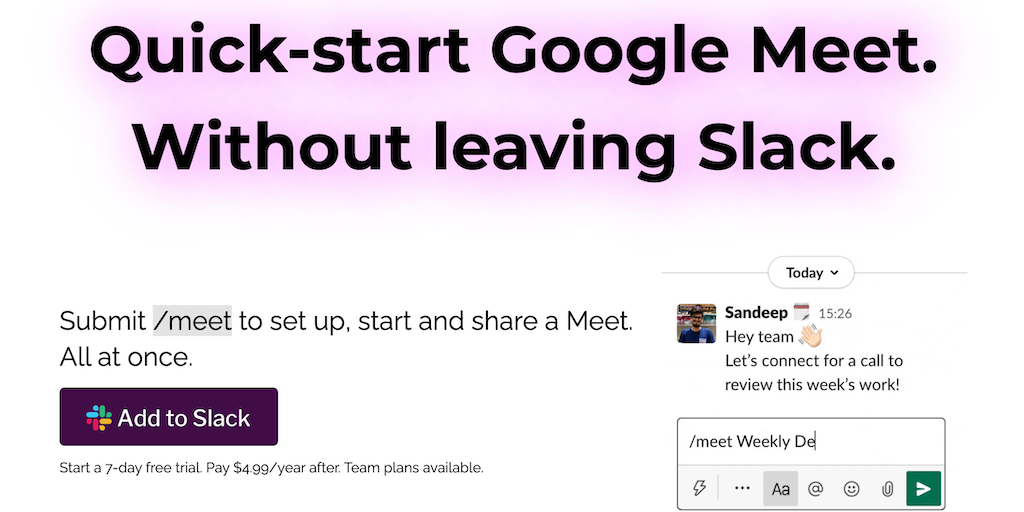1024x512 pixels.
Task: Expand the Today date dropdown
Action: 813,272
